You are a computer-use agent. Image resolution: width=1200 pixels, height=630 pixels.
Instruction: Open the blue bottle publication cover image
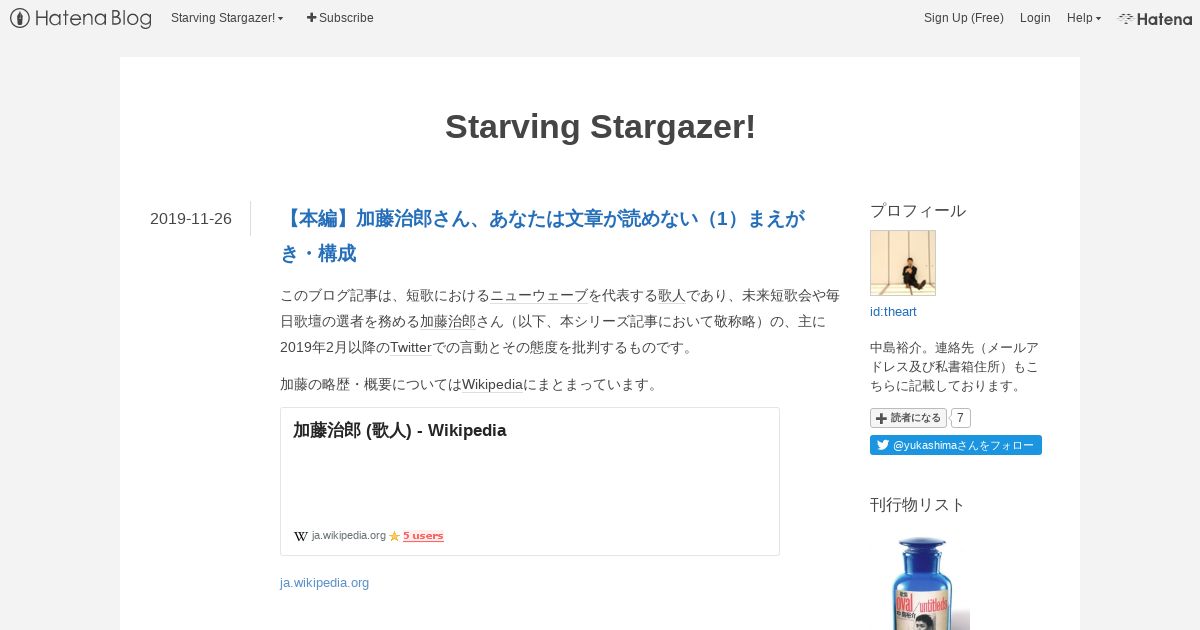pos(920,583)
